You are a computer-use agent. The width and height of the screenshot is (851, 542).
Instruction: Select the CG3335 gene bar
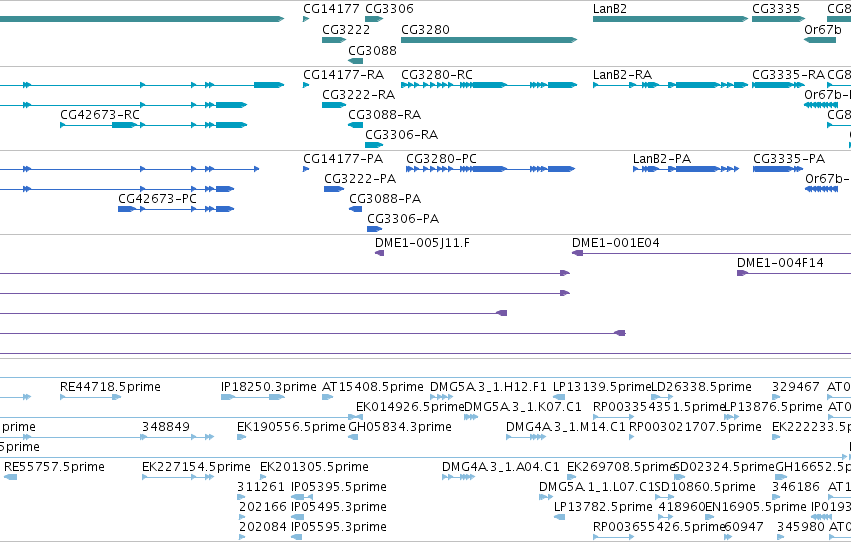(x=778, y=19)
